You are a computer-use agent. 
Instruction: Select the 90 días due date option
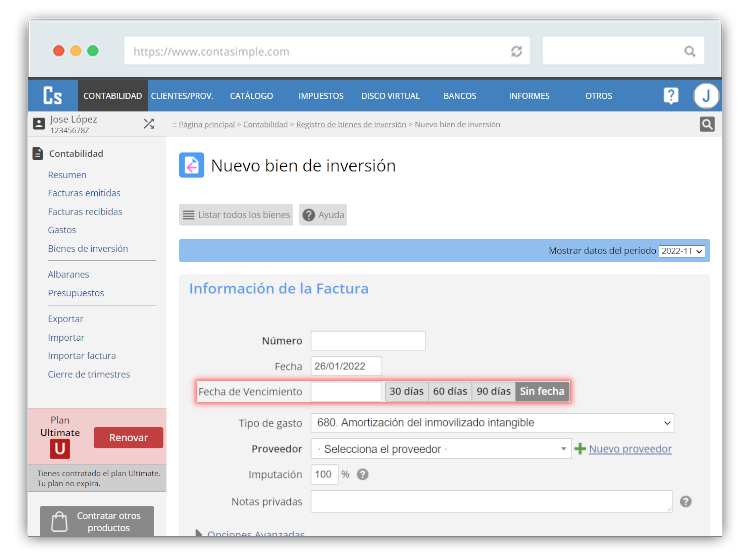[x=494, y=391]
